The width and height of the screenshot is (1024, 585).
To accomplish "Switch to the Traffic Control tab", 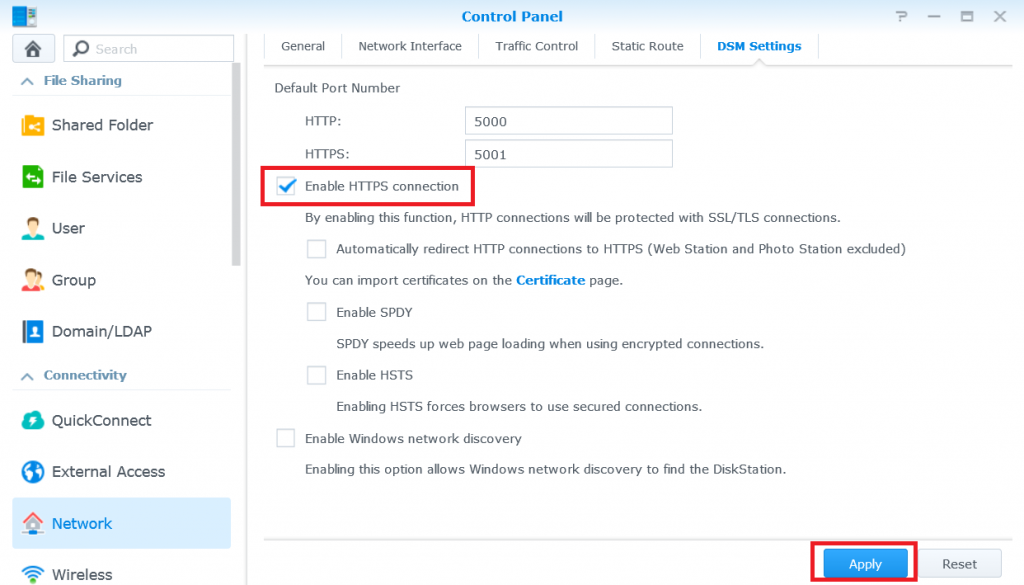I will pyautogui.click(x=537, y=46).
